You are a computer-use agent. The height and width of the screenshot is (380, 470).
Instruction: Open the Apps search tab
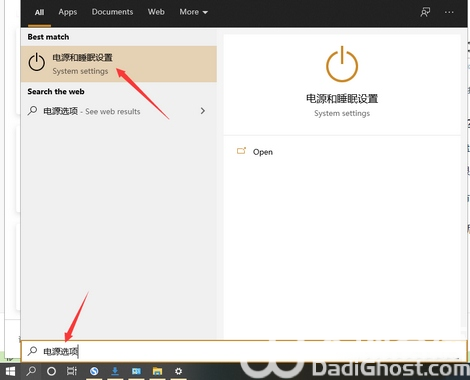tap(68, 12)
